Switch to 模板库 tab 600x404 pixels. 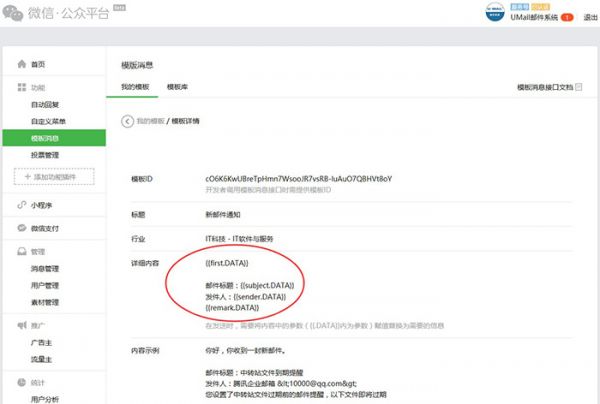(x=177, y=87)
